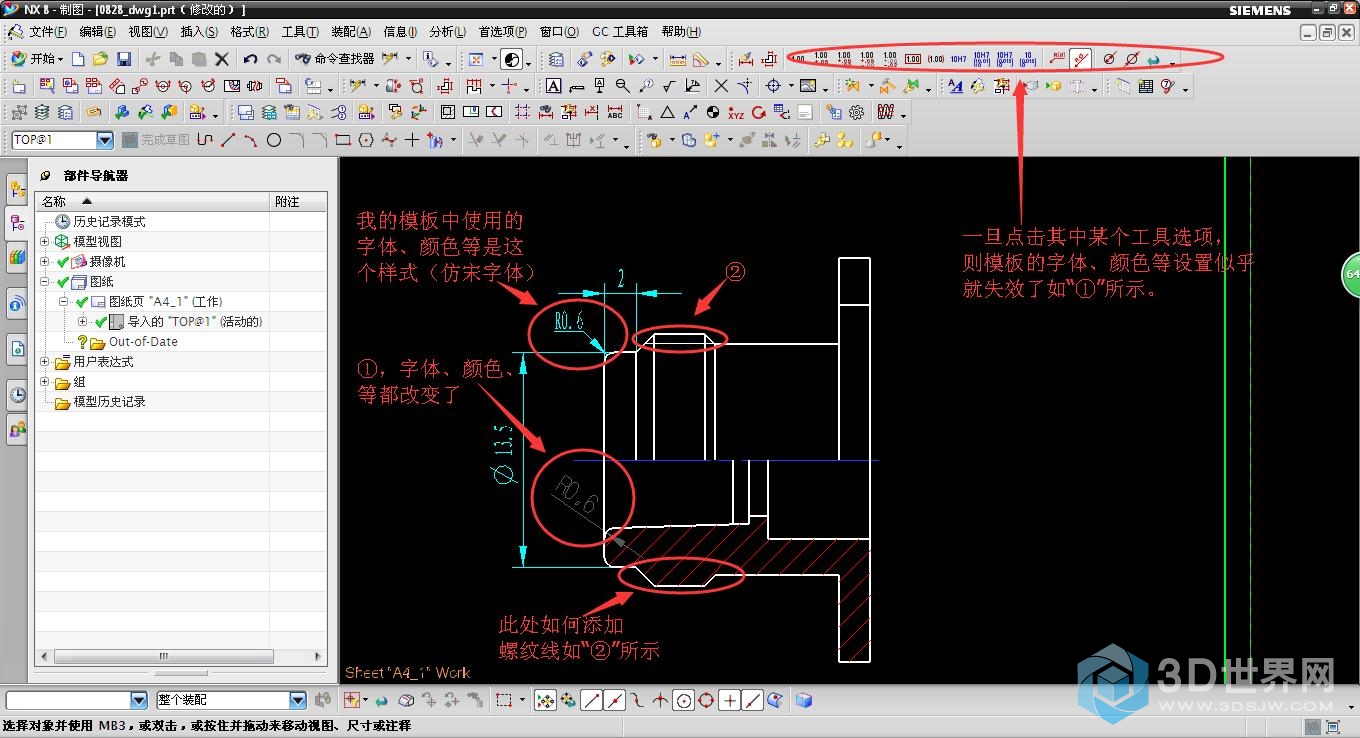This screenshot has width=1360, height=738.
Task: Click the Delete X icon
Action: (222, 59)
